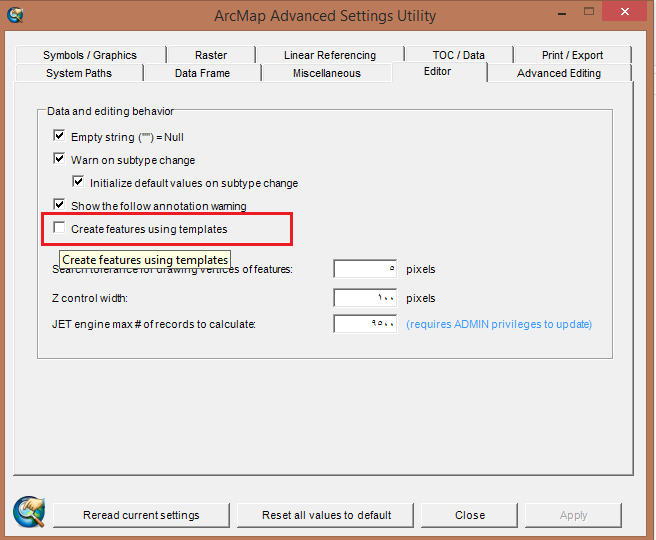The width and height of the screenshot is (656, 540).
Task: Open the Print / Export tab
Action: [572, 55]
